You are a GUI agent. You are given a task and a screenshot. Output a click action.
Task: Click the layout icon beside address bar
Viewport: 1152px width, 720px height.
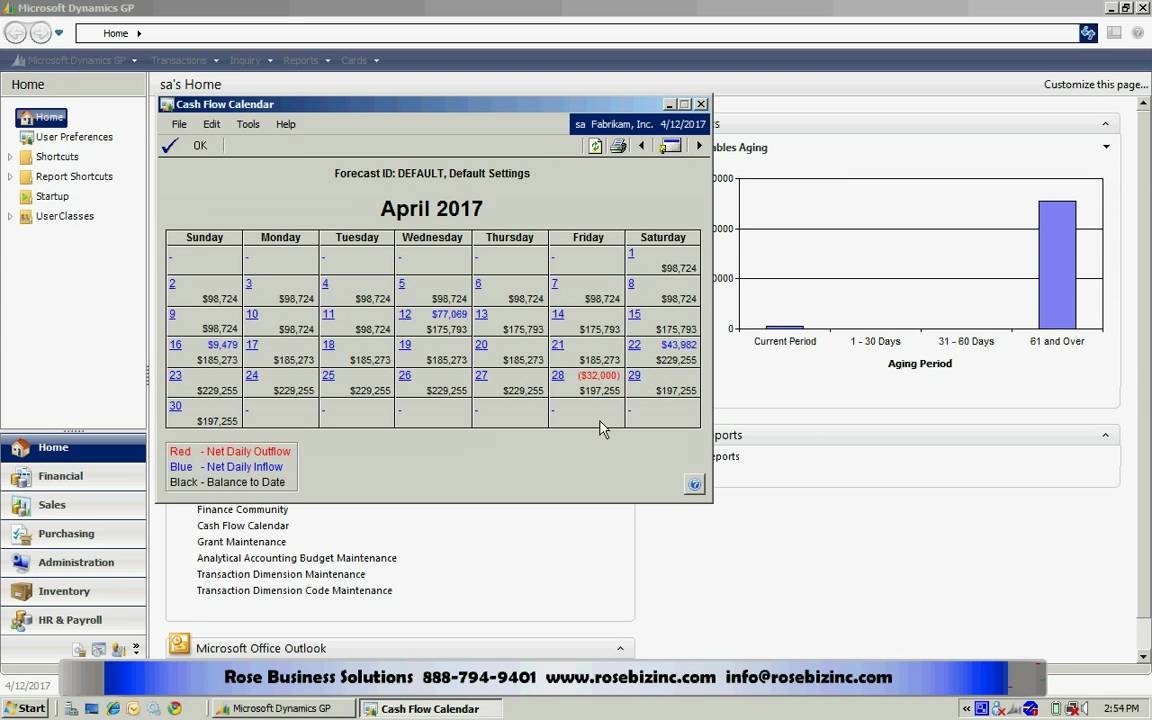click(1115, 32)
